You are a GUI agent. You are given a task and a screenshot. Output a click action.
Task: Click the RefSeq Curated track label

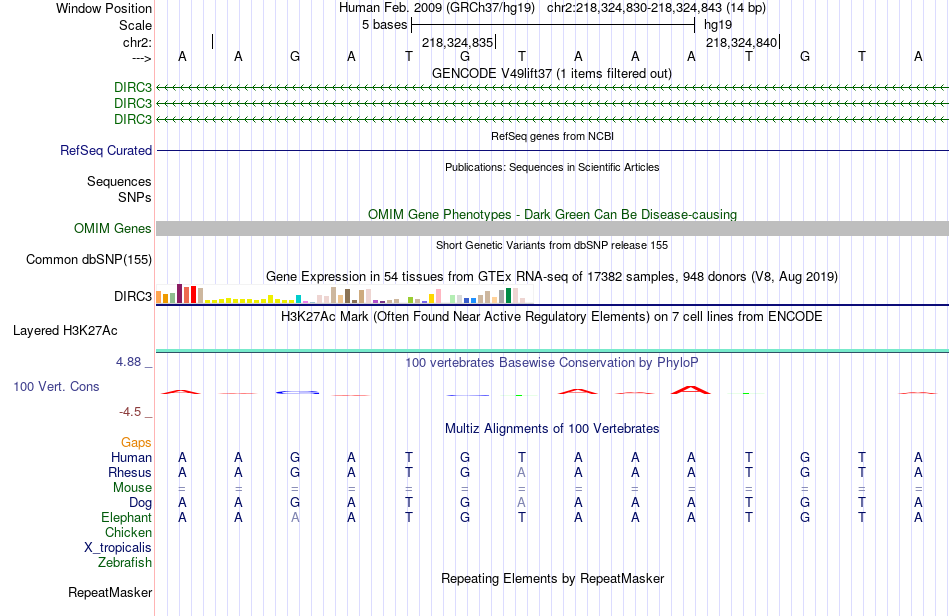pos(106,150)
